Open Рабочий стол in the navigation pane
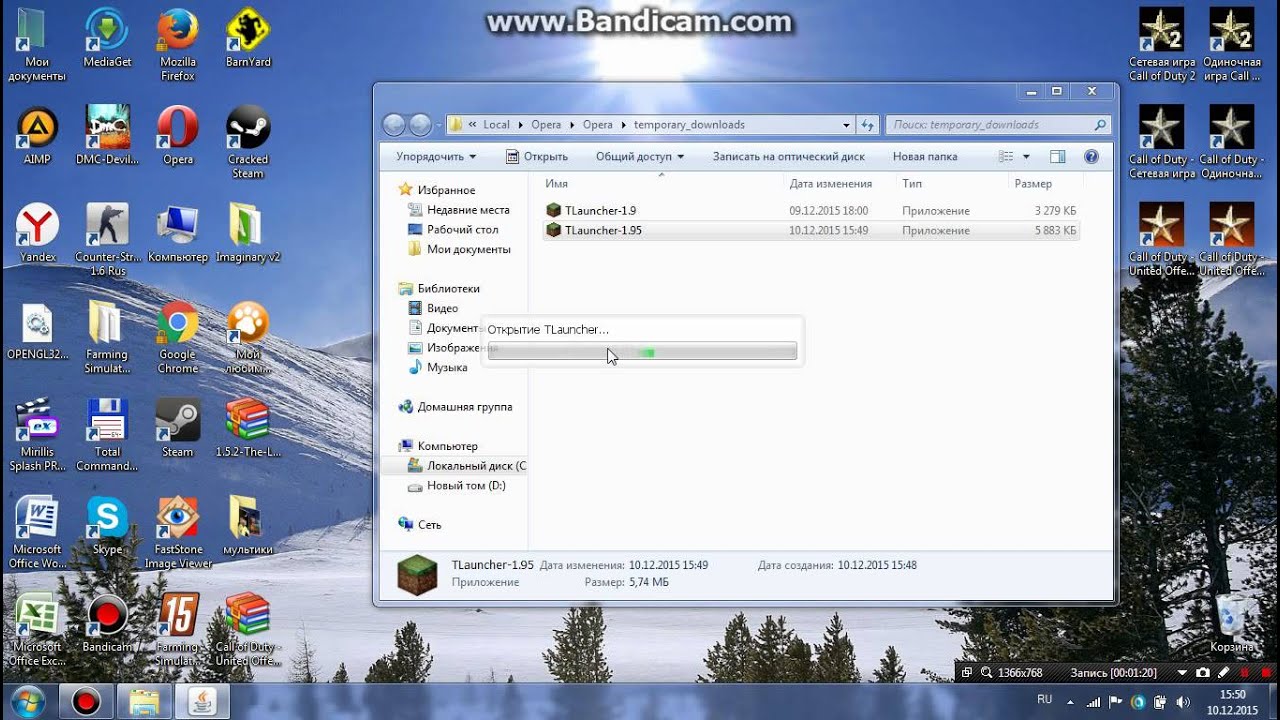1280x720 pixels. click(453, 230)
